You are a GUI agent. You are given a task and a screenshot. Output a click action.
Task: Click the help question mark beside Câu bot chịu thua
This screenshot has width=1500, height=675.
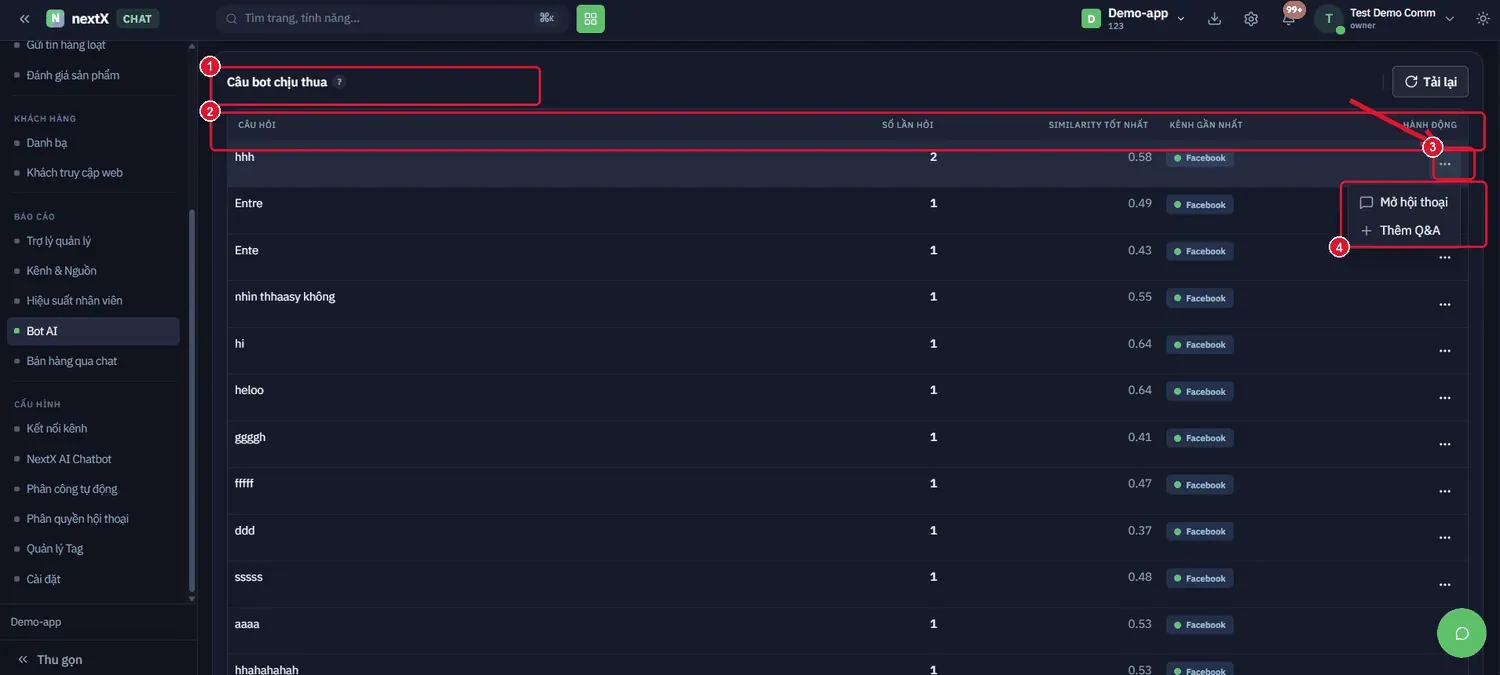(339, 82)
